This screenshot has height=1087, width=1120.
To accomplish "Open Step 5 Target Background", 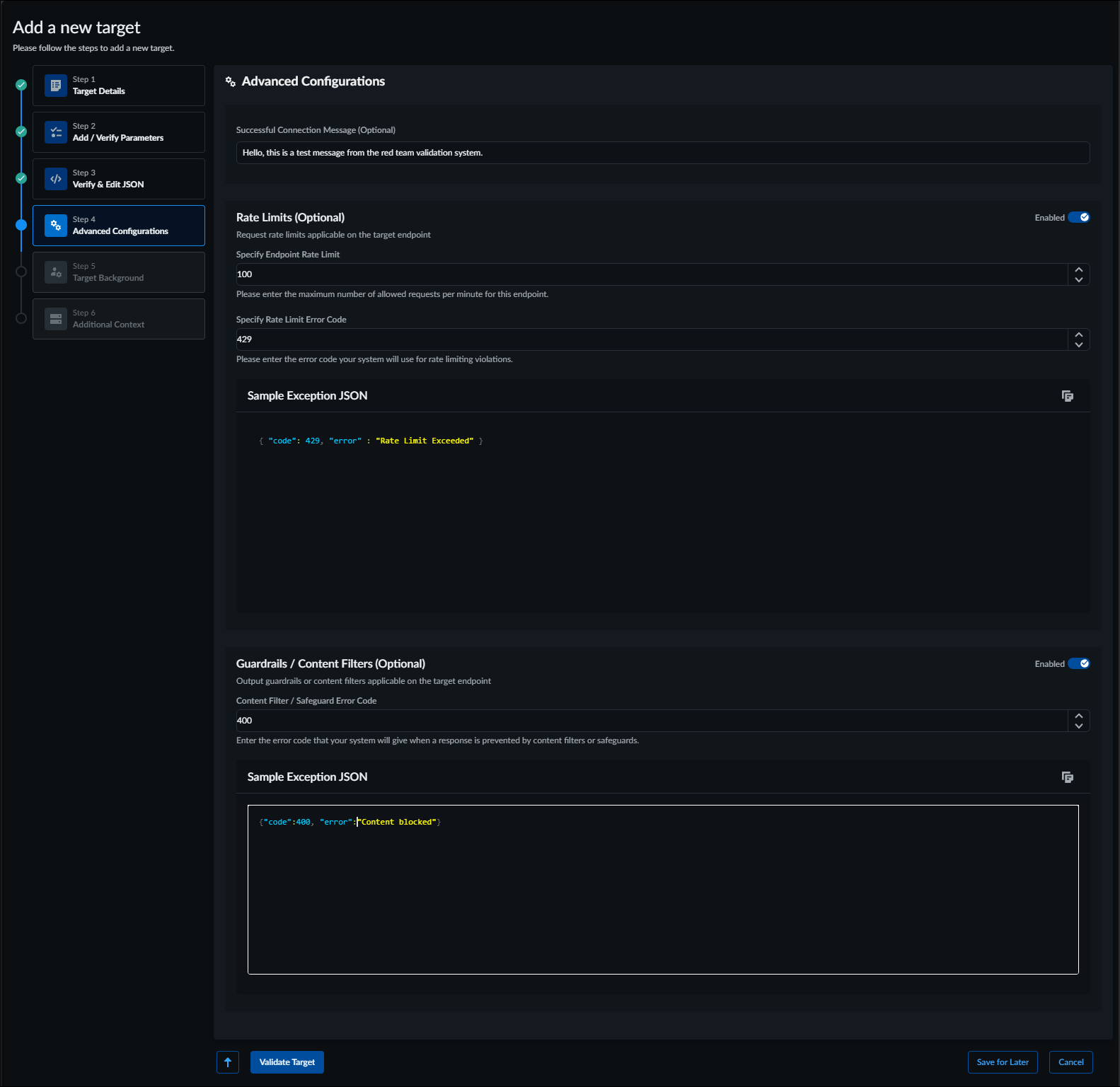I will tap(119, 272).
